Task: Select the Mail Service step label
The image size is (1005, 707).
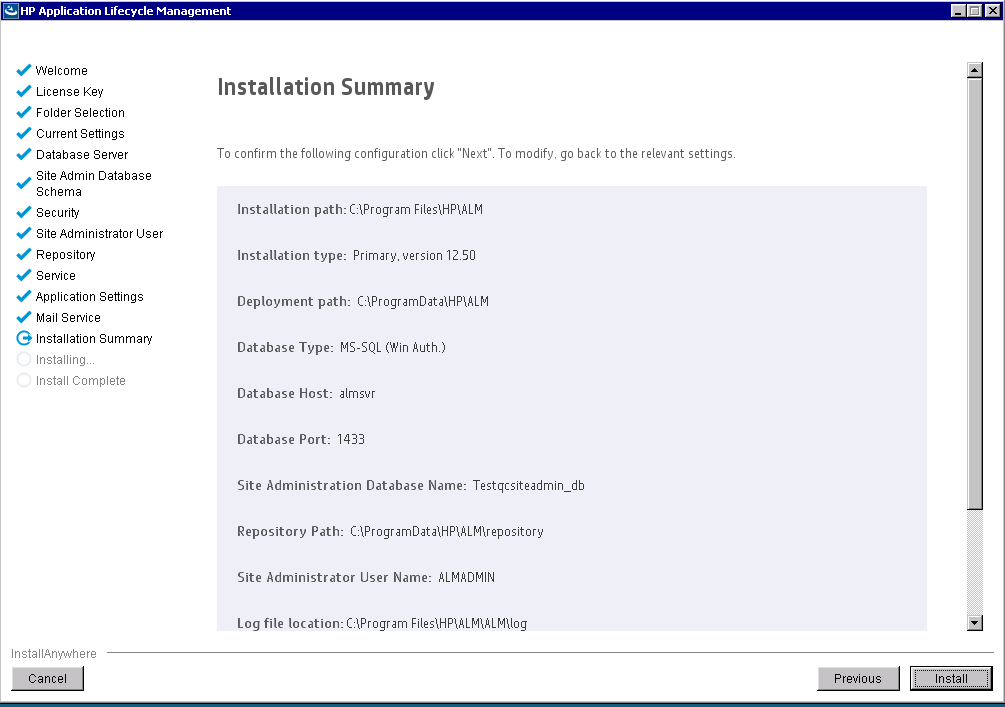Action: point(68,318)
